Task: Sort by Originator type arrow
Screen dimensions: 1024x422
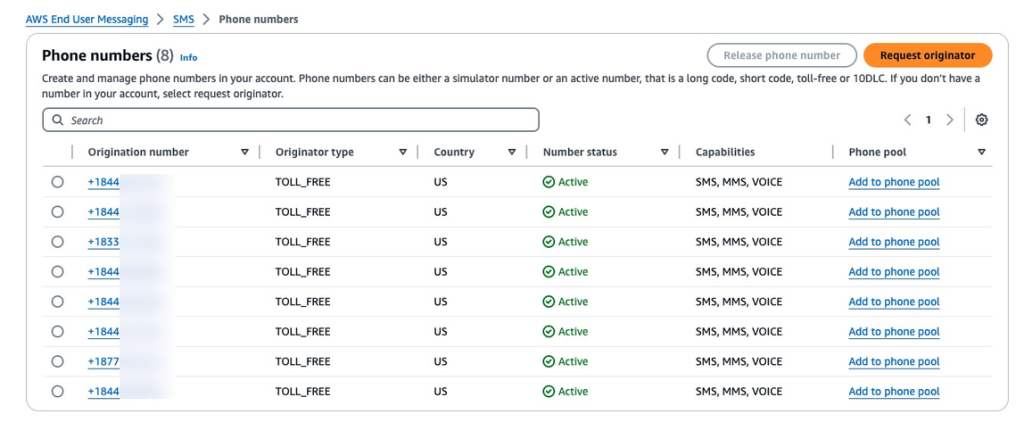Action: coord(403,152)
